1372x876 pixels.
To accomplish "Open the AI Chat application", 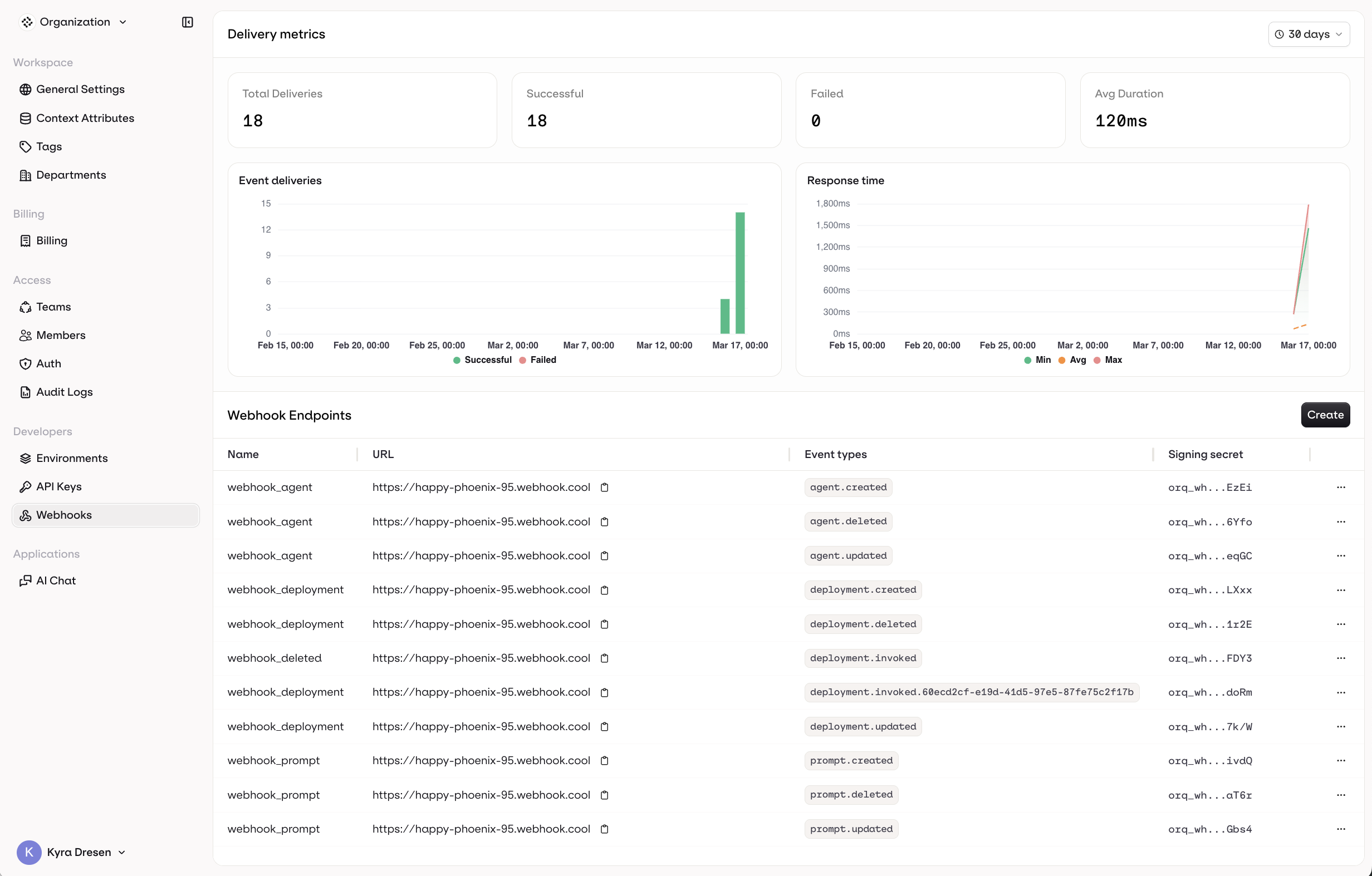I will coord(55,580).
